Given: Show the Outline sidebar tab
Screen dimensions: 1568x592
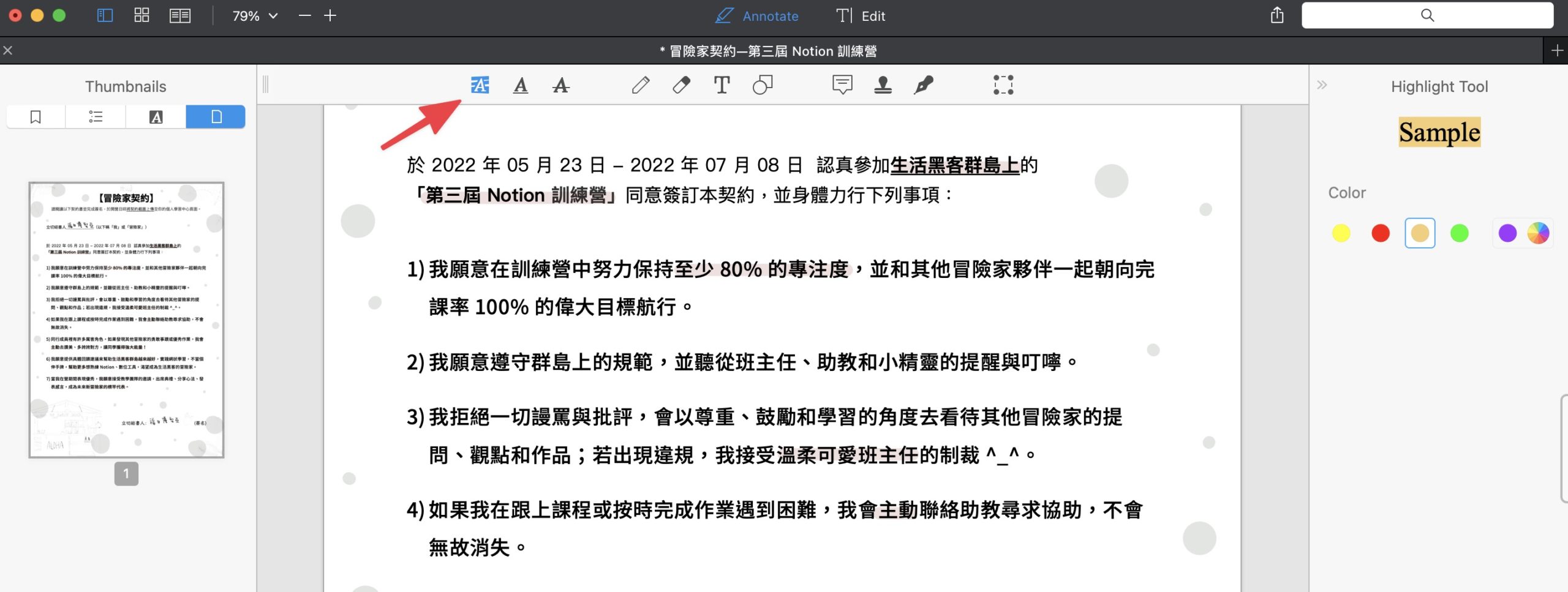Looking at the screenshot, I should pyautogui.click(x=96, y=116).
